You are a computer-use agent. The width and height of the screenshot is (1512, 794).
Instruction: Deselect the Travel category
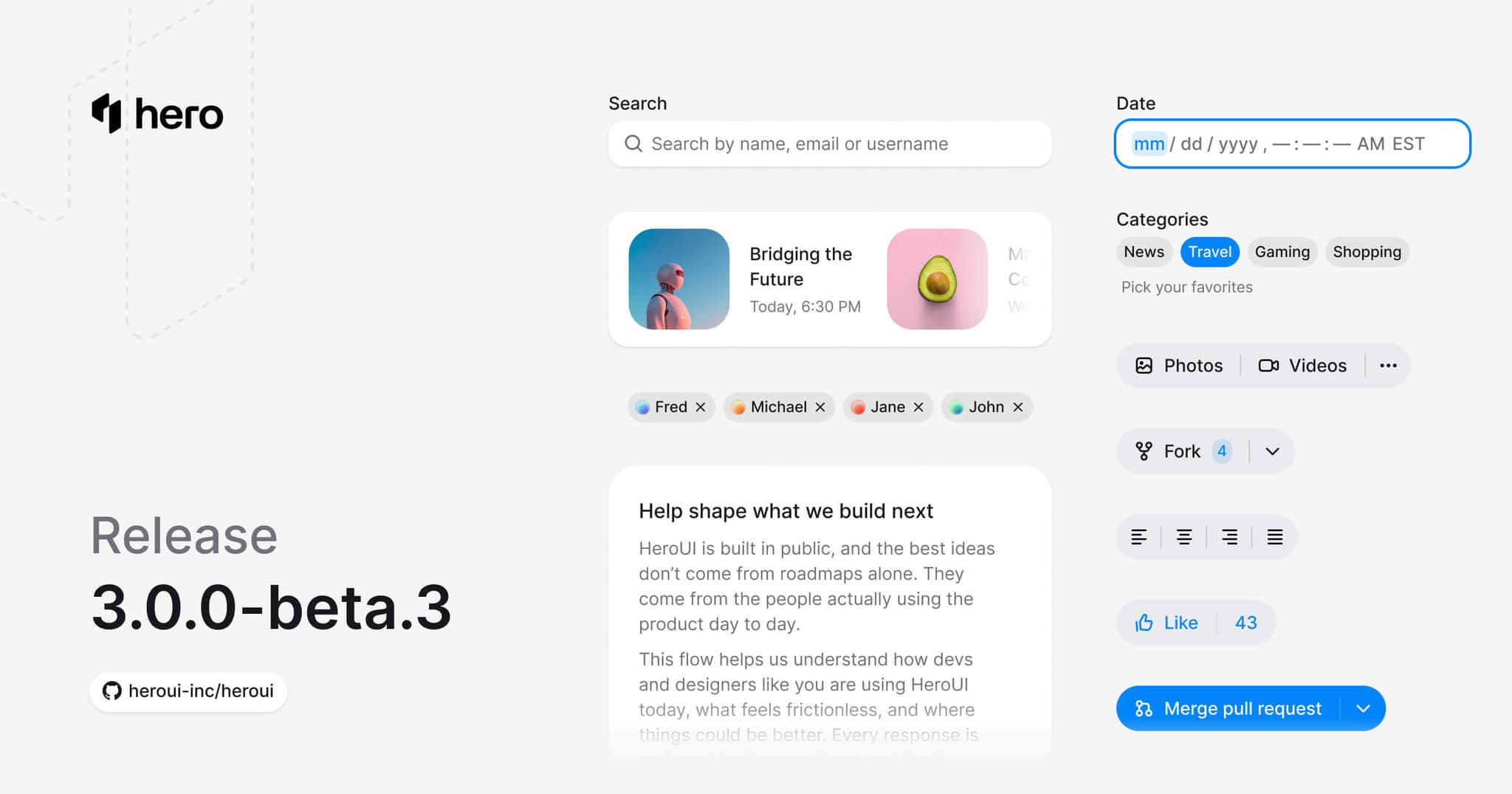coord(1209,252)
